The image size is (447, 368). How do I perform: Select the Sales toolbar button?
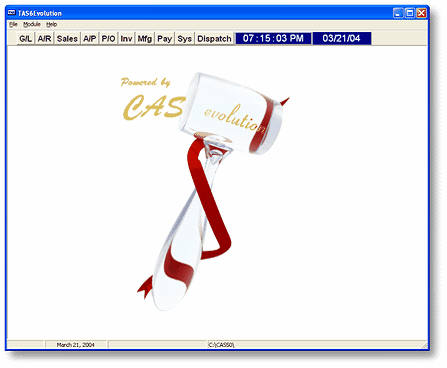click(x=67, y=39)
